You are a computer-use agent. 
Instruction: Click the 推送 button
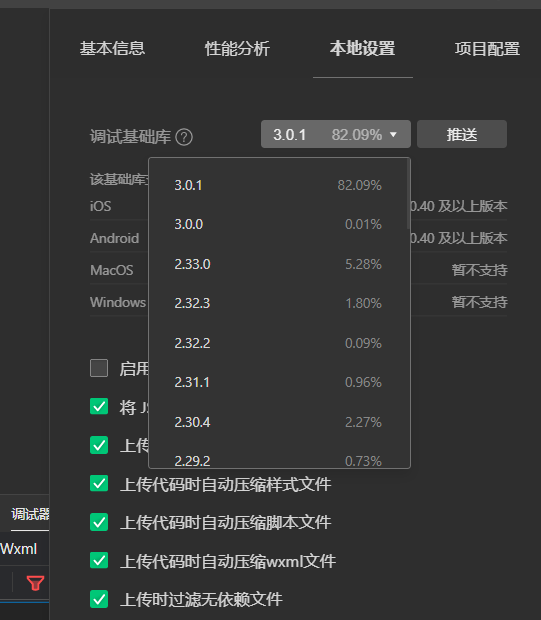click(x=462, y=134)
